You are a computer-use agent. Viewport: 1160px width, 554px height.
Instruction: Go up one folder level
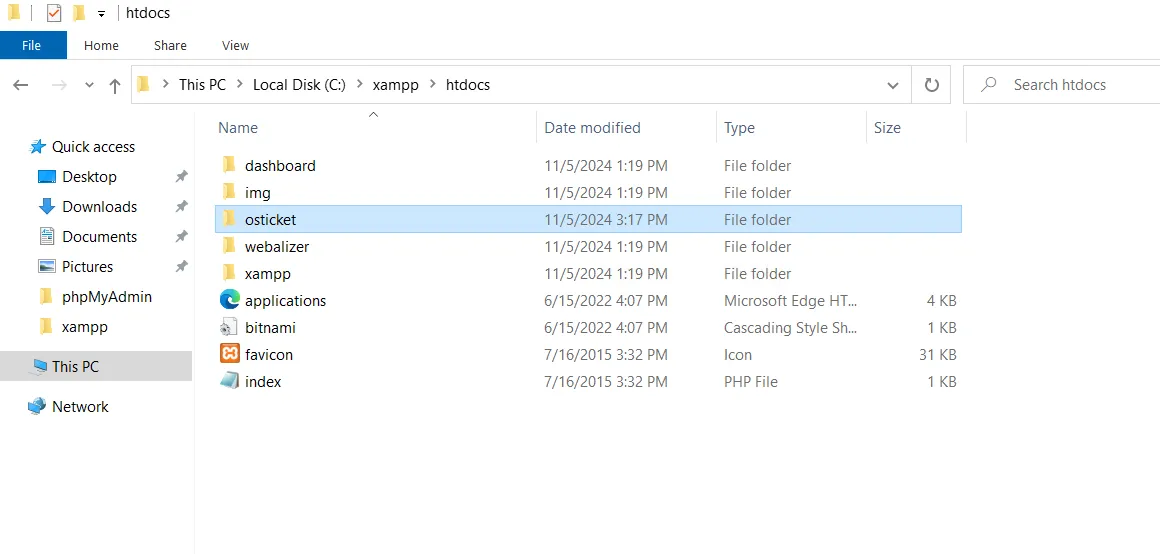115,86
